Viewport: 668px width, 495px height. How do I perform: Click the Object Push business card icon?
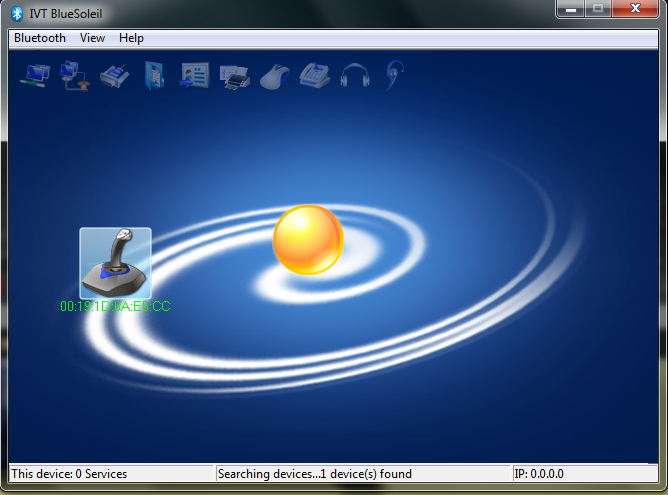(195, 75)
